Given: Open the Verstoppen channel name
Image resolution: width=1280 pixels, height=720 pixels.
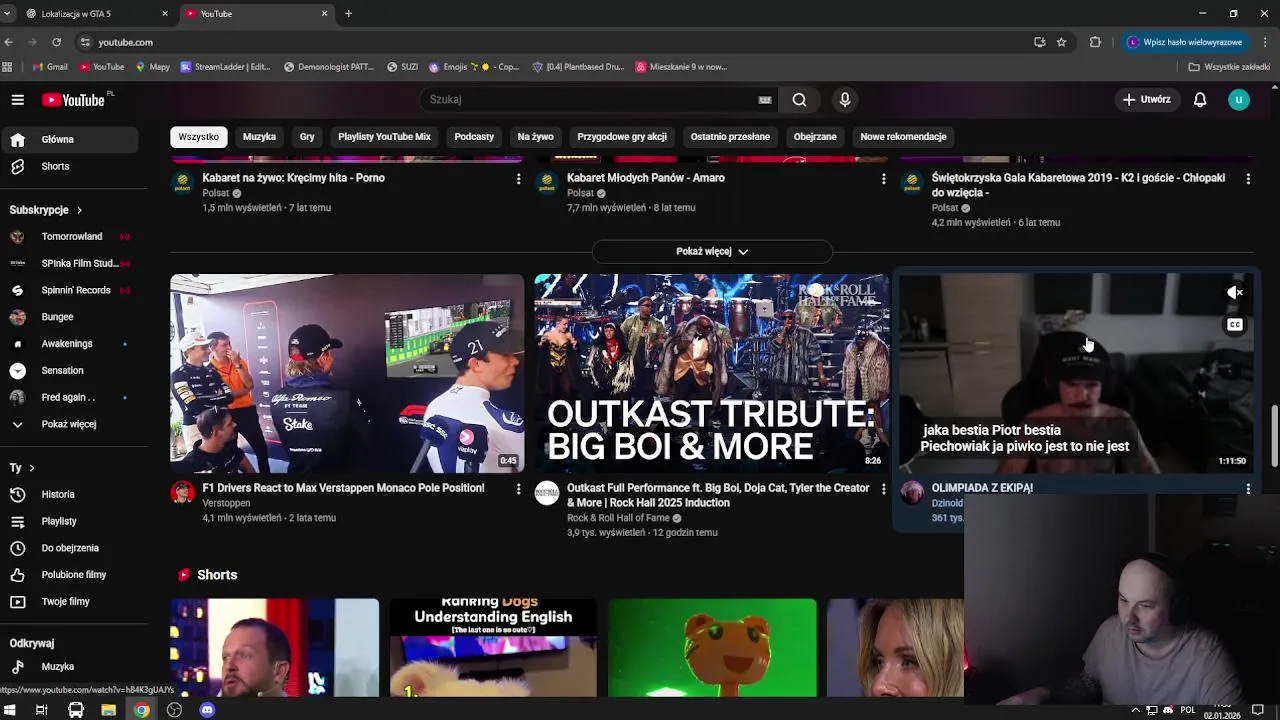Looking at the screenshot, I should pyautogui.click(x=226, y=503).
